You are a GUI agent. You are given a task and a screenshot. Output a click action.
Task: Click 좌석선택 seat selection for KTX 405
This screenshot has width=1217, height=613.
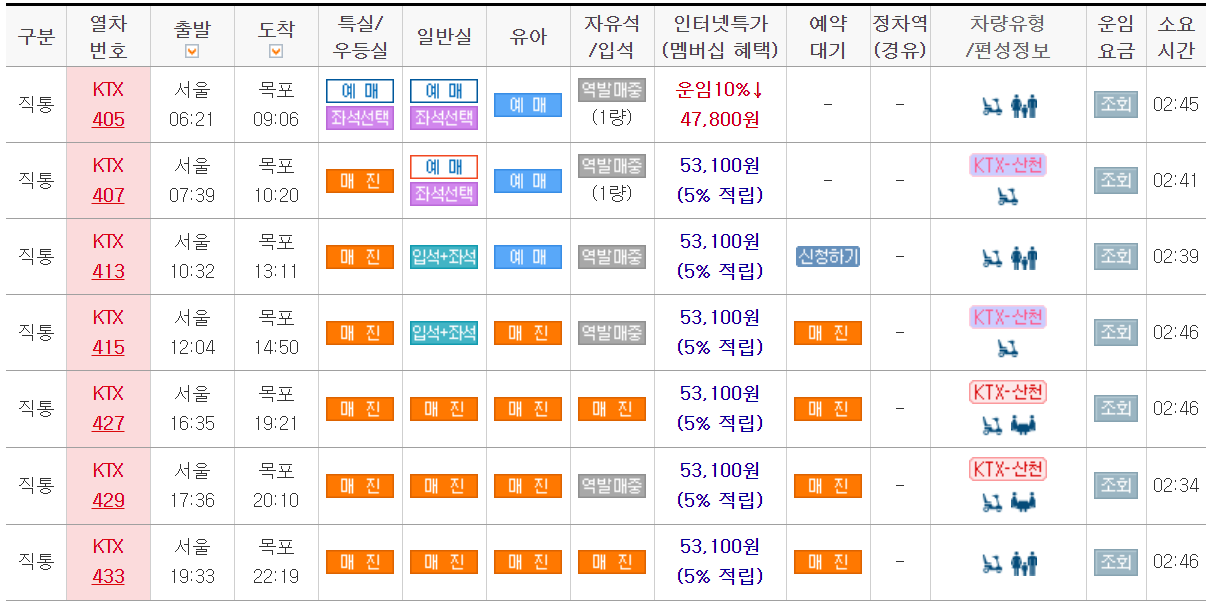[x=359, y=118]
